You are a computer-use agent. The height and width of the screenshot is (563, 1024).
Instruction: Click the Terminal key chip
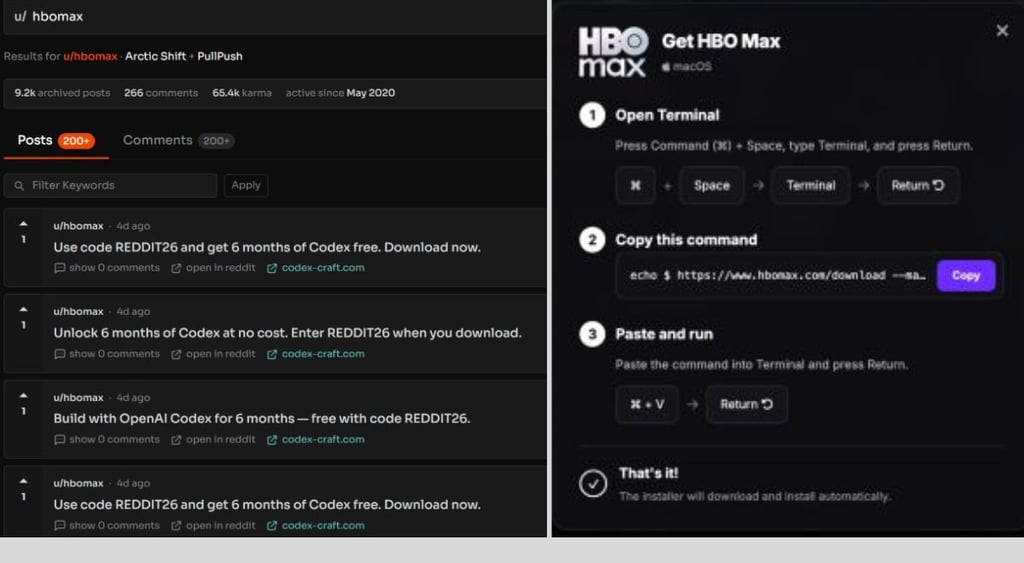point(810,185)
